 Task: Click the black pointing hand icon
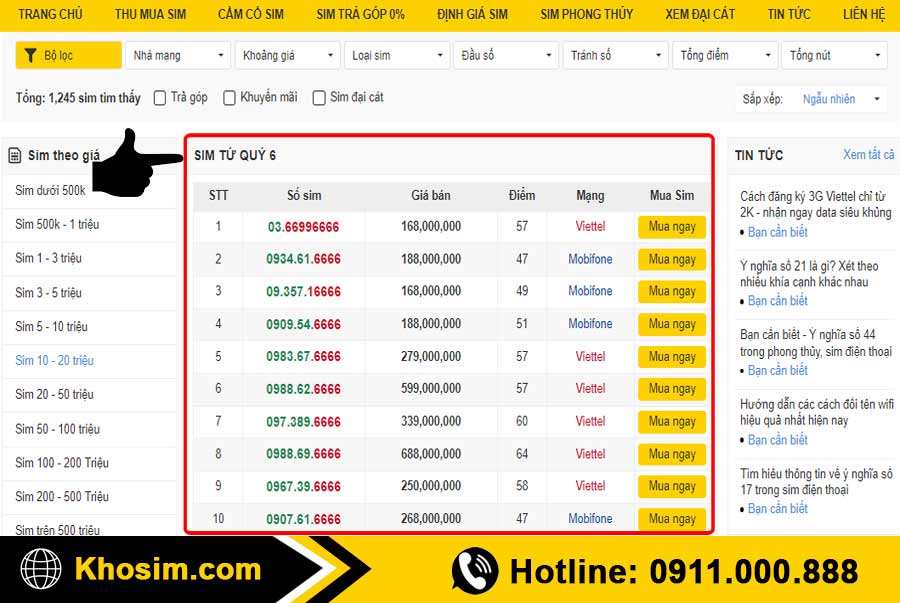coord(135,163)
